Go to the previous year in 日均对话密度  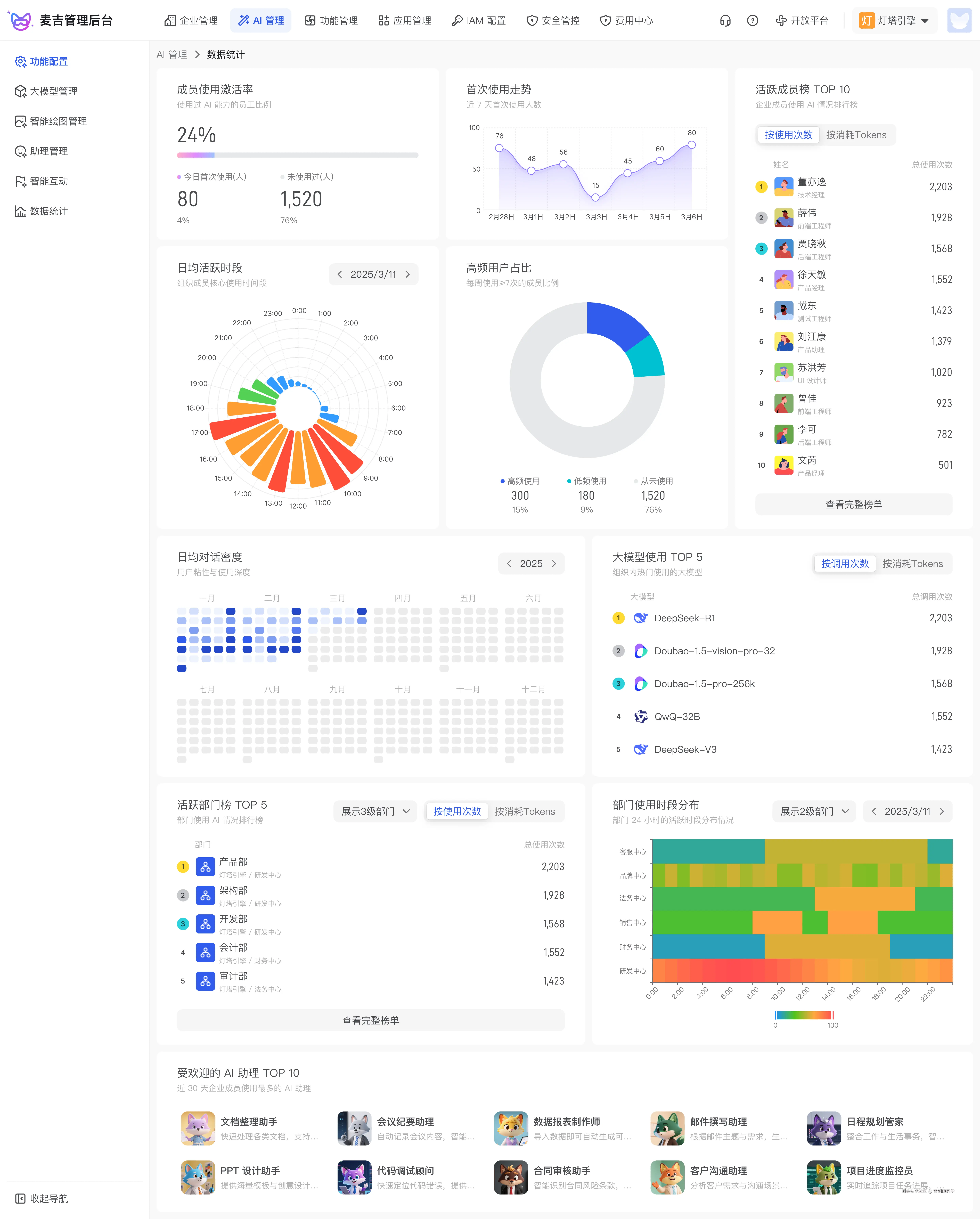[x=509, y=564]
